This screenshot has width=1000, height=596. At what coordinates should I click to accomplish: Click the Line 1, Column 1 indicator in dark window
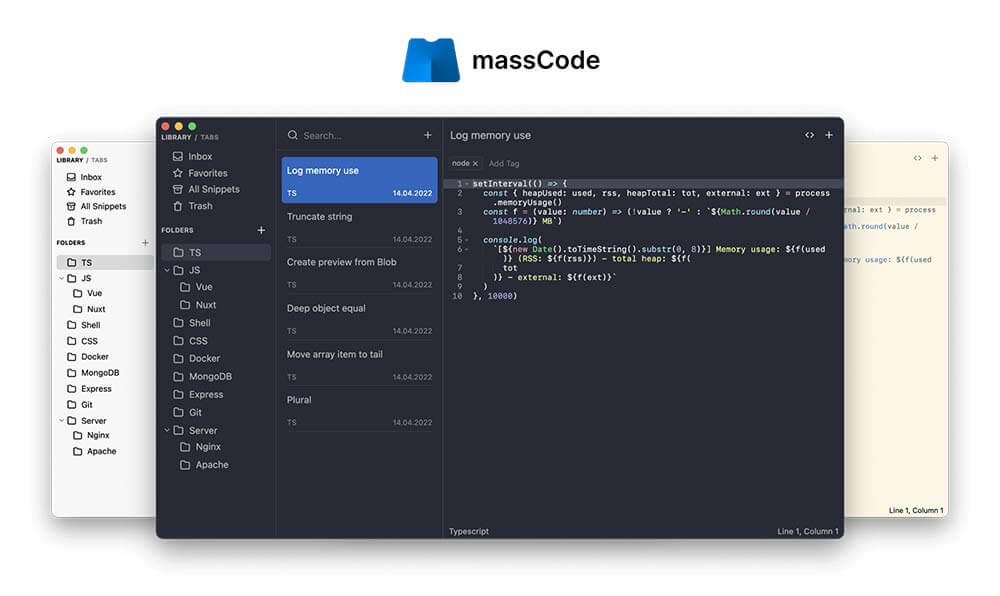click(807, 531)
